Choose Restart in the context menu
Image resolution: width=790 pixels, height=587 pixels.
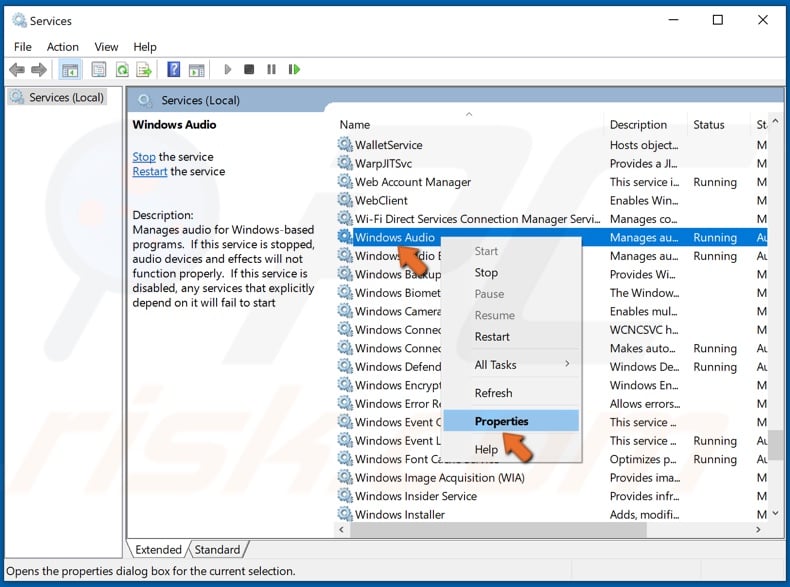pyautogui.click(x=511, y=337)
